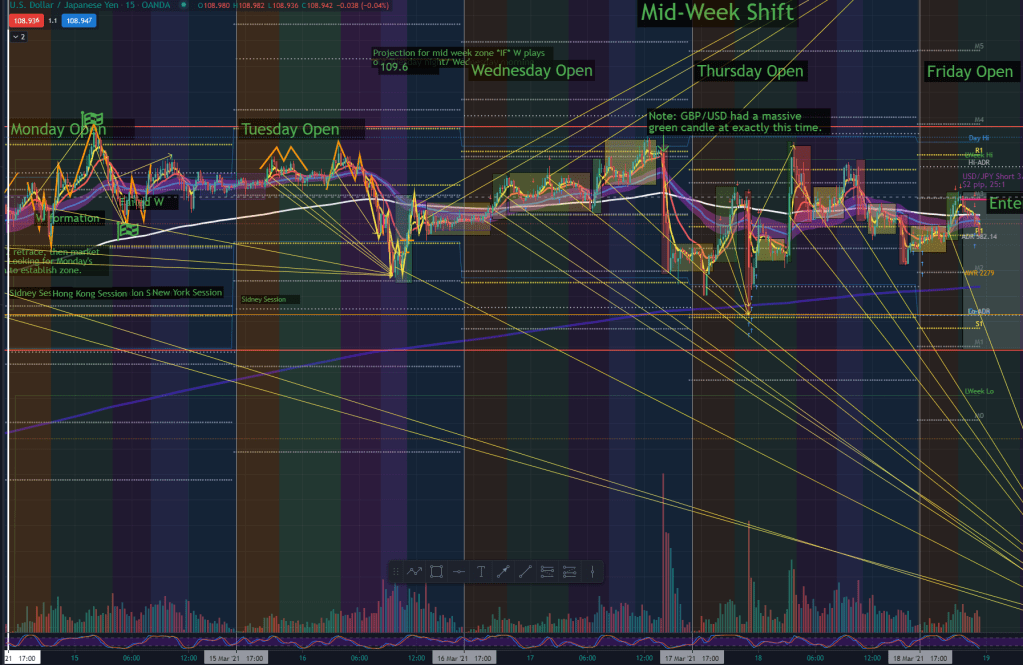The width and height of the screenshot is (1023, 665).
Task: Select the Fib retracement tool
Action: click(547, 572)
